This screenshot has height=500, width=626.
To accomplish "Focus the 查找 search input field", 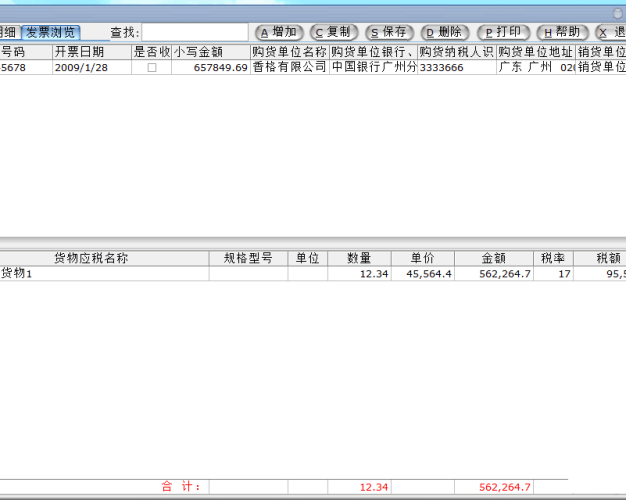I will click(194, 33).
